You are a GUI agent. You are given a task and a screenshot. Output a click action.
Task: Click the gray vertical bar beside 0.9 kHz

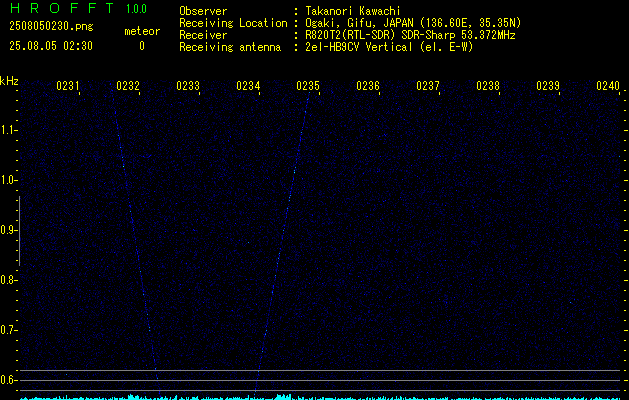point(19,231)
